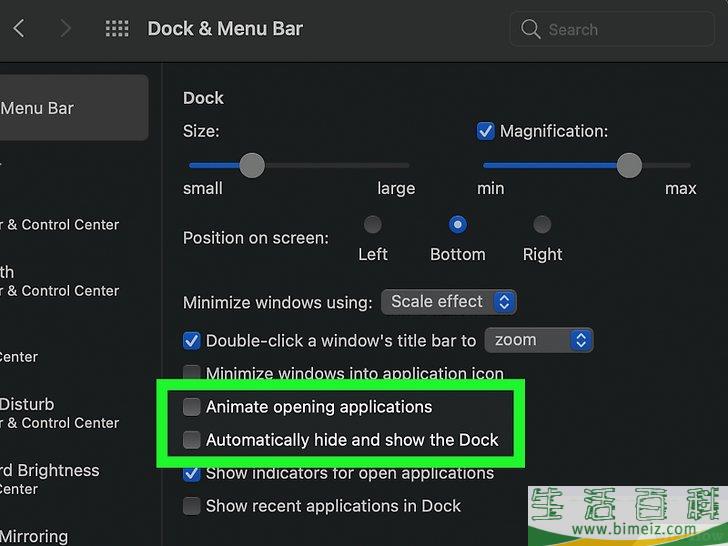This screenshot has height=546, width=728.
Task: Click the 'max' label under Magnification slider
Action: click(681, 188)
